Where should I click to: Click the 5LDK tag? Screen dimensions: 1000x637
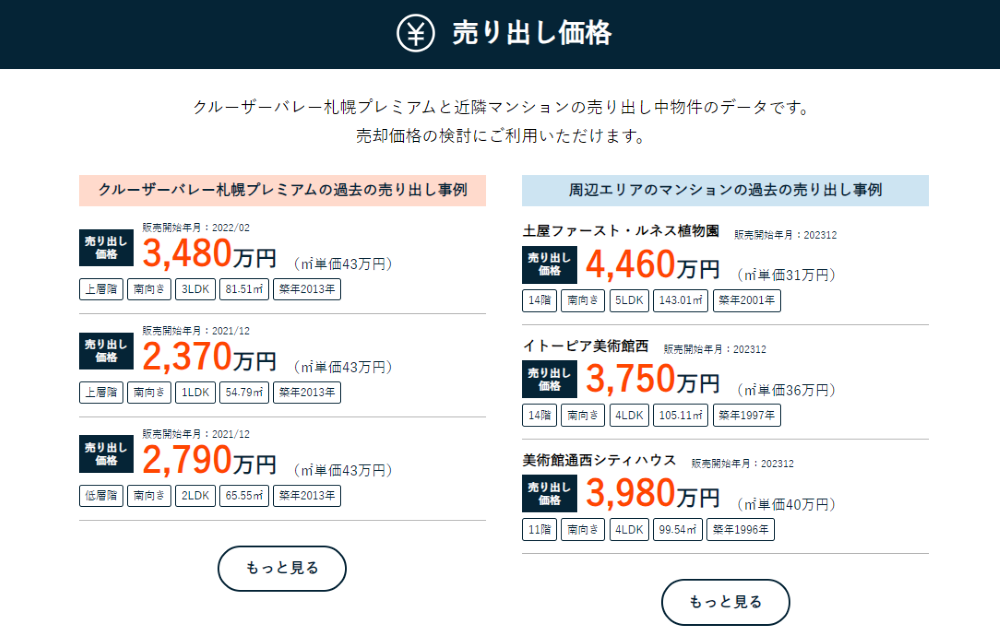pyautogui.click(x=629, y=300)
